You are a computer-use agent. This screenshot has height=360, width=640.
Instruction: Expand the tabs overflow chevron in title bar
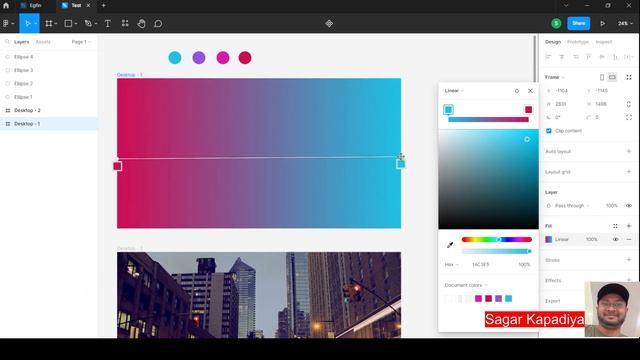tap(566, 6)
